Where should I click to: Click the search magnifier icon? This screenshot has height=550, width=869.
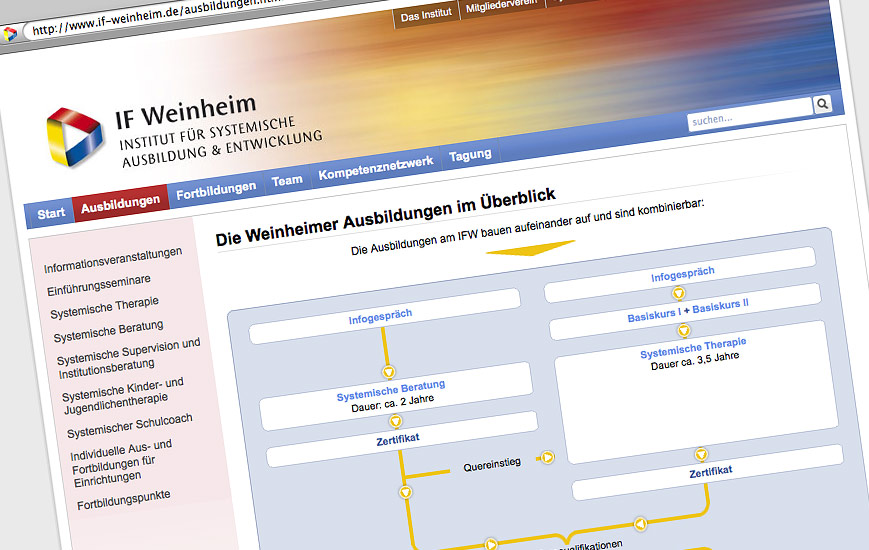pos(822,104)
